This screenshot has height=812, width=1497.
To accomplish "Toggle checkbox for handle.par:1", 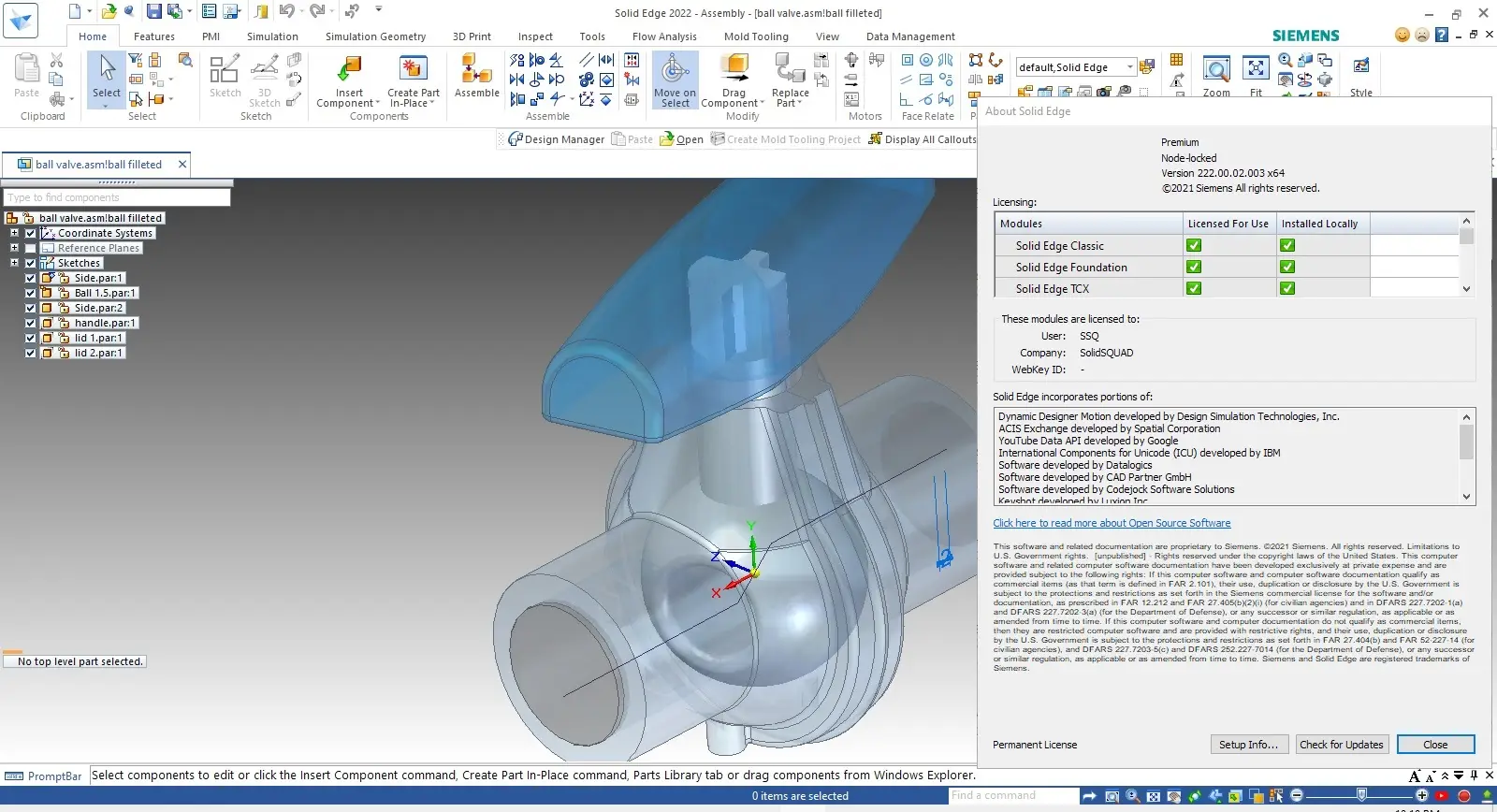I will [x=31, y=323].
